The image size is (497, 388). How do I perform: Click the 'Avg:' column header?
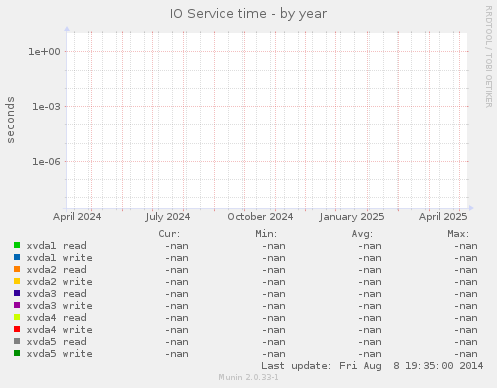coord(362,234)
